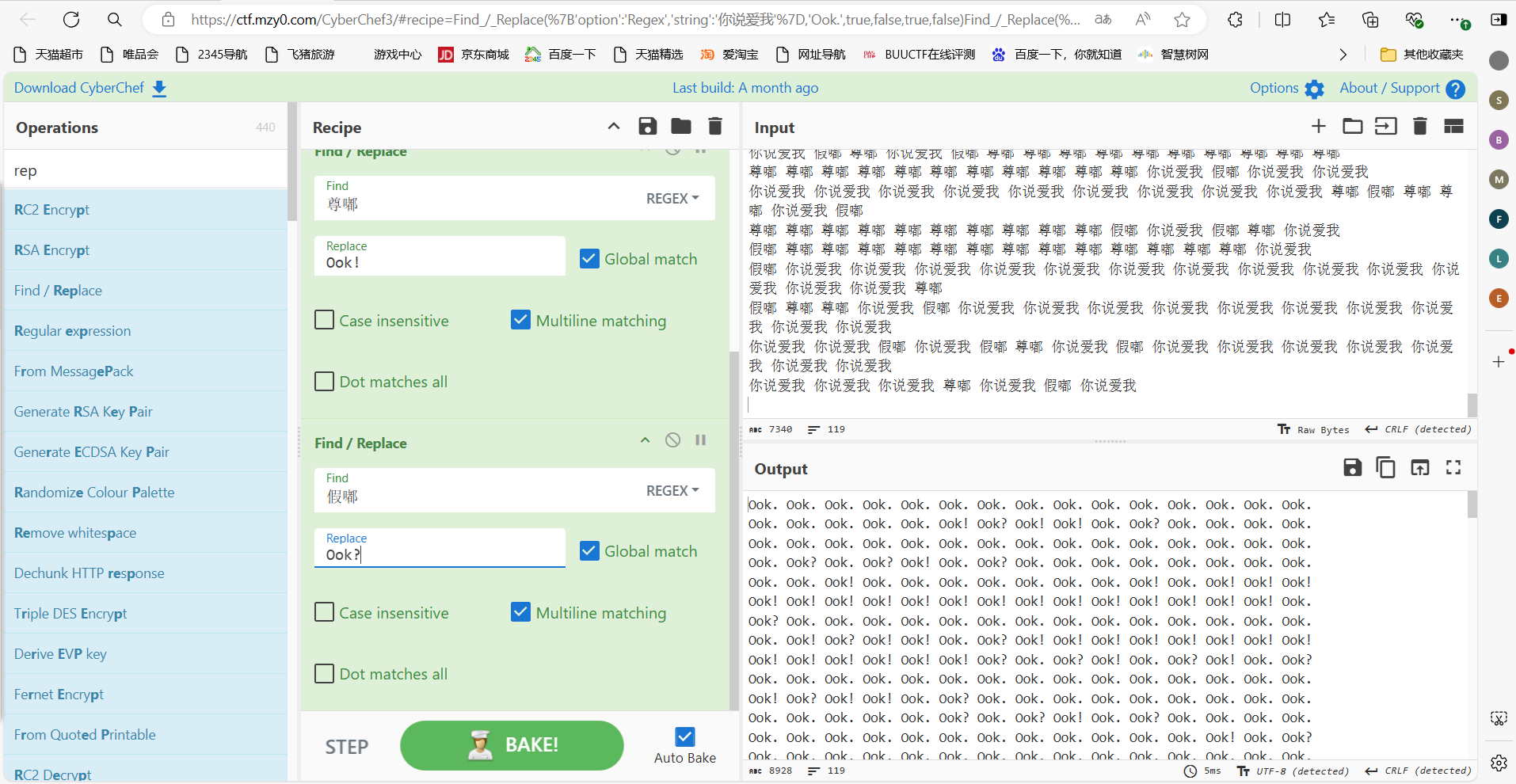Change input character encoding Raw Bytes

click(1313, 429)
